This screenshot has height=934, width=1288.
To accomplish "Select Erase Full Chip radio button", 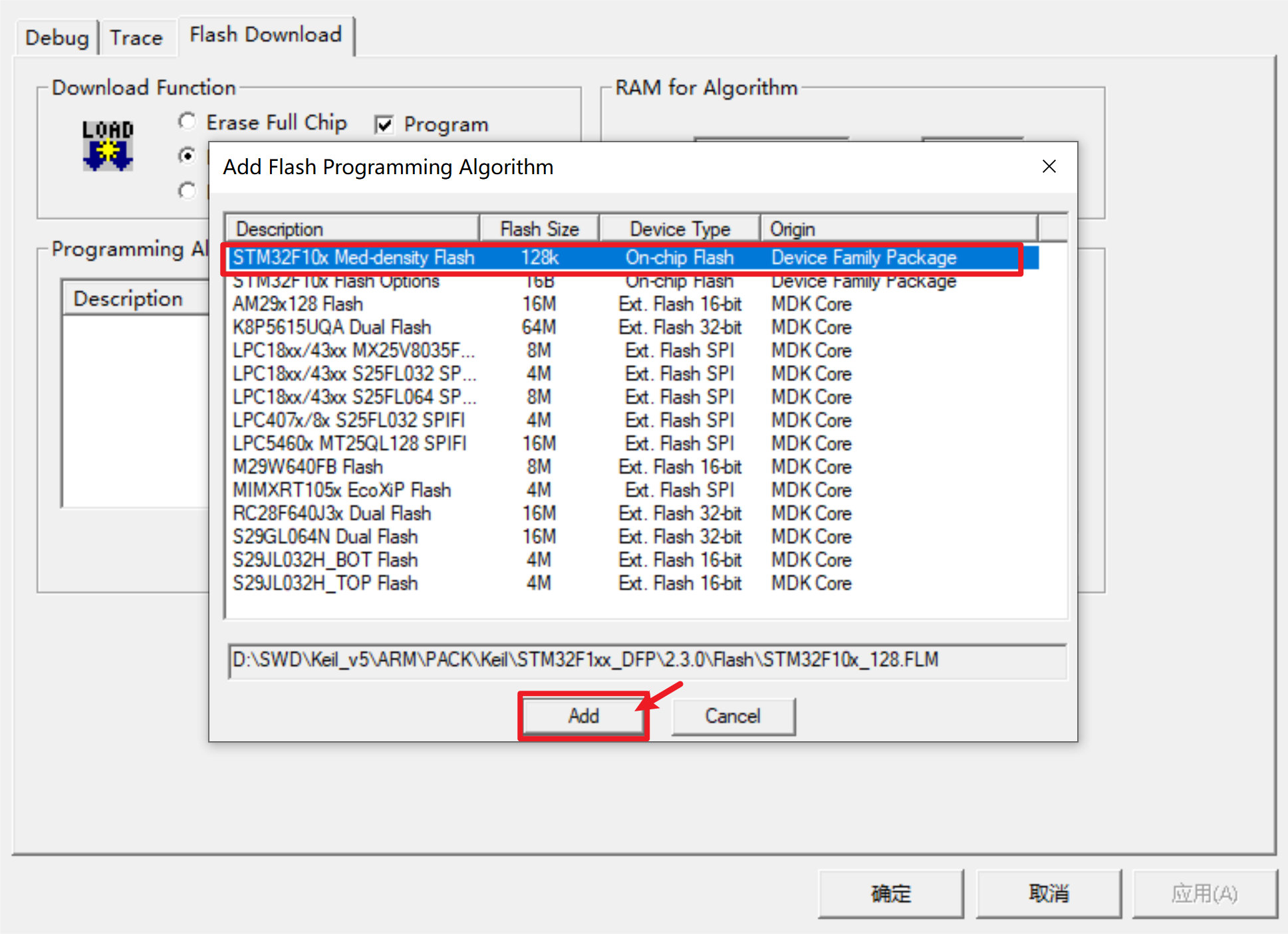I will [188, 122].
